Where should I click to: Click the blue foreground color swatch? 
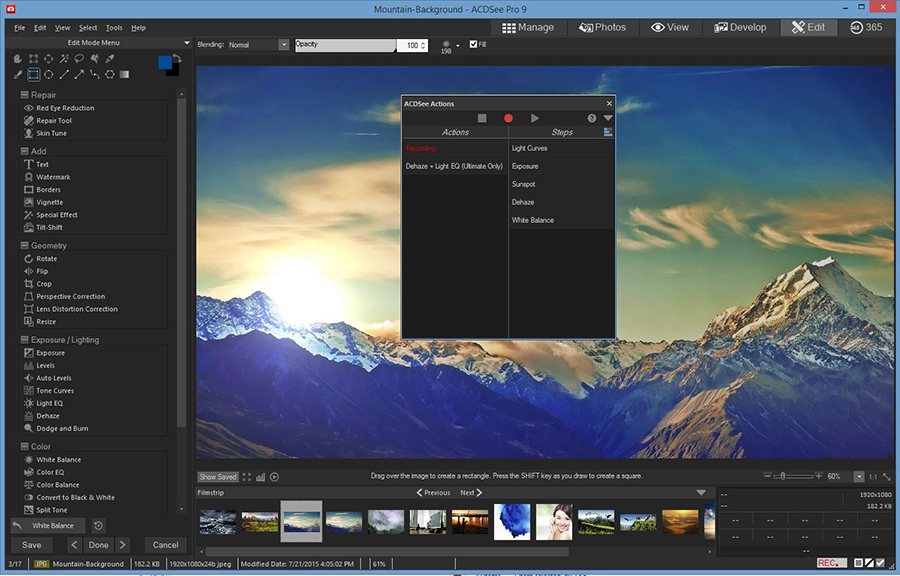tap(165, 62)
